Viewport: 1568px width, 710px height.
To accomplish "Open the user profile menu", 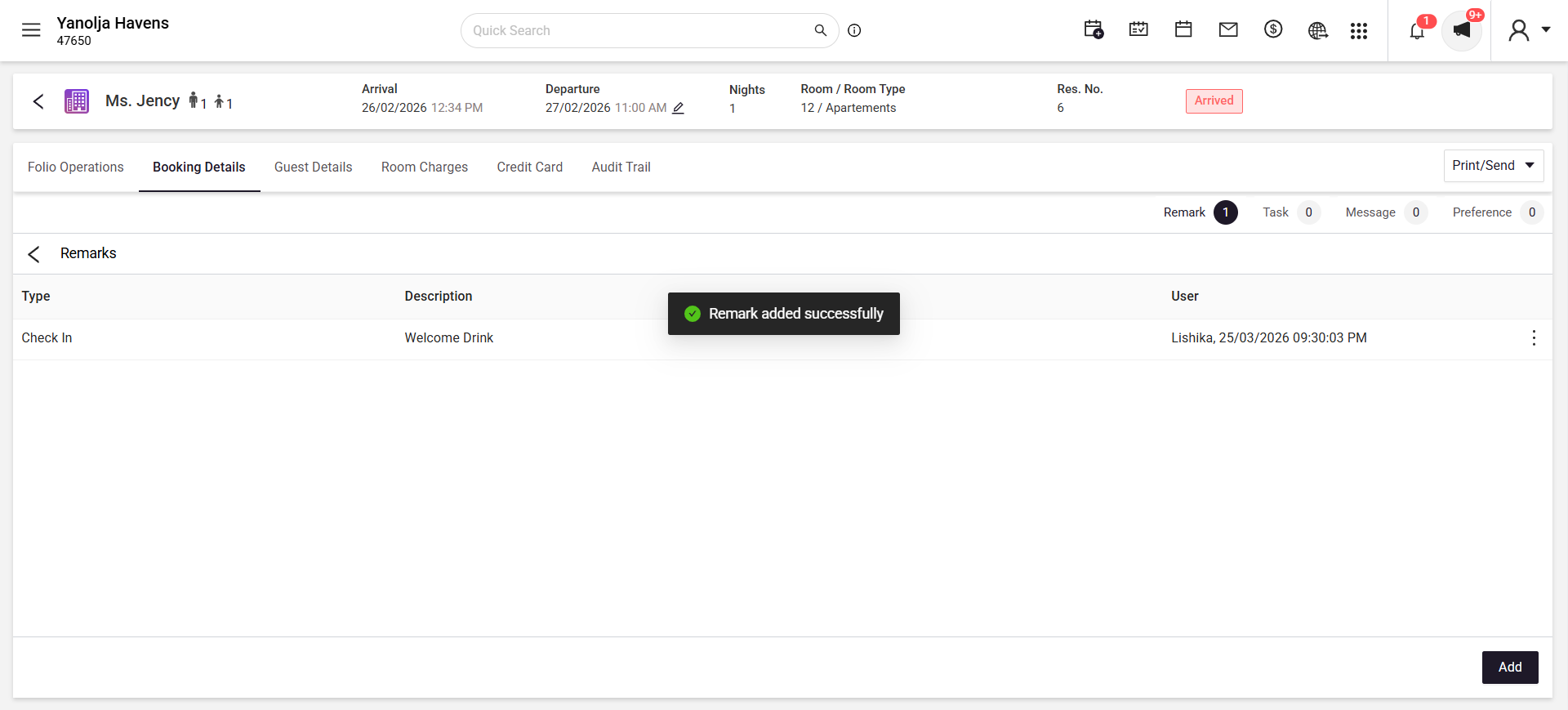I will 1529,30.
